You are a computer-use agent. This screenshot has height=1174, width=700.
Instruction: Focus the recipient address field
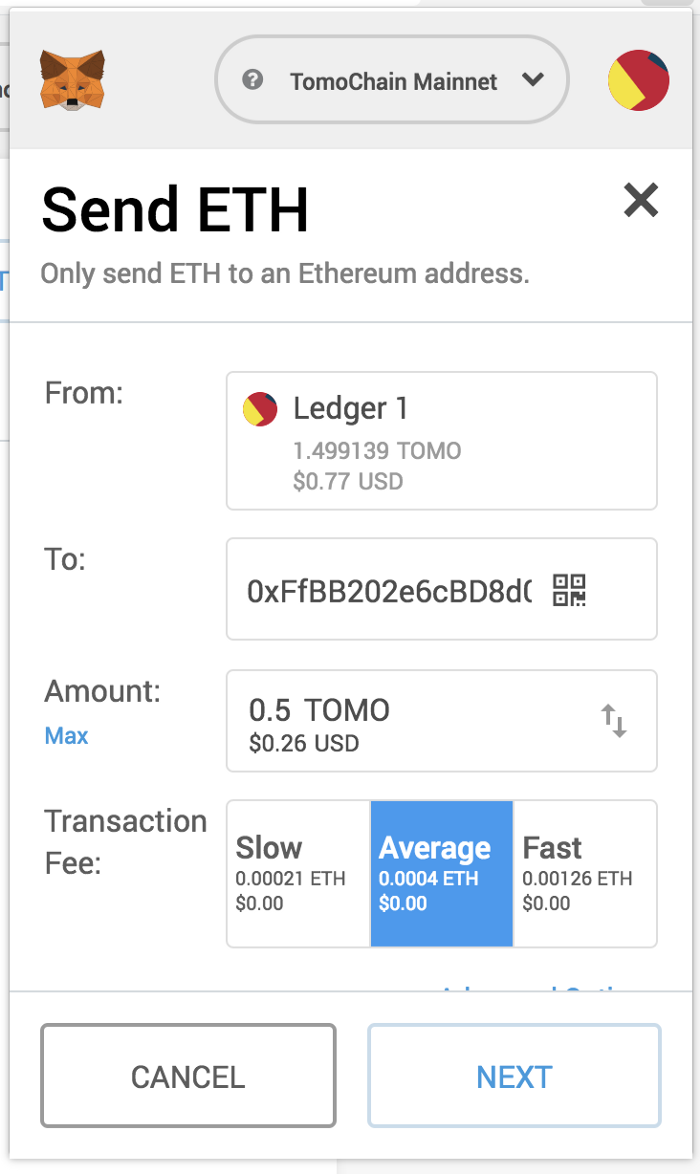442,589
